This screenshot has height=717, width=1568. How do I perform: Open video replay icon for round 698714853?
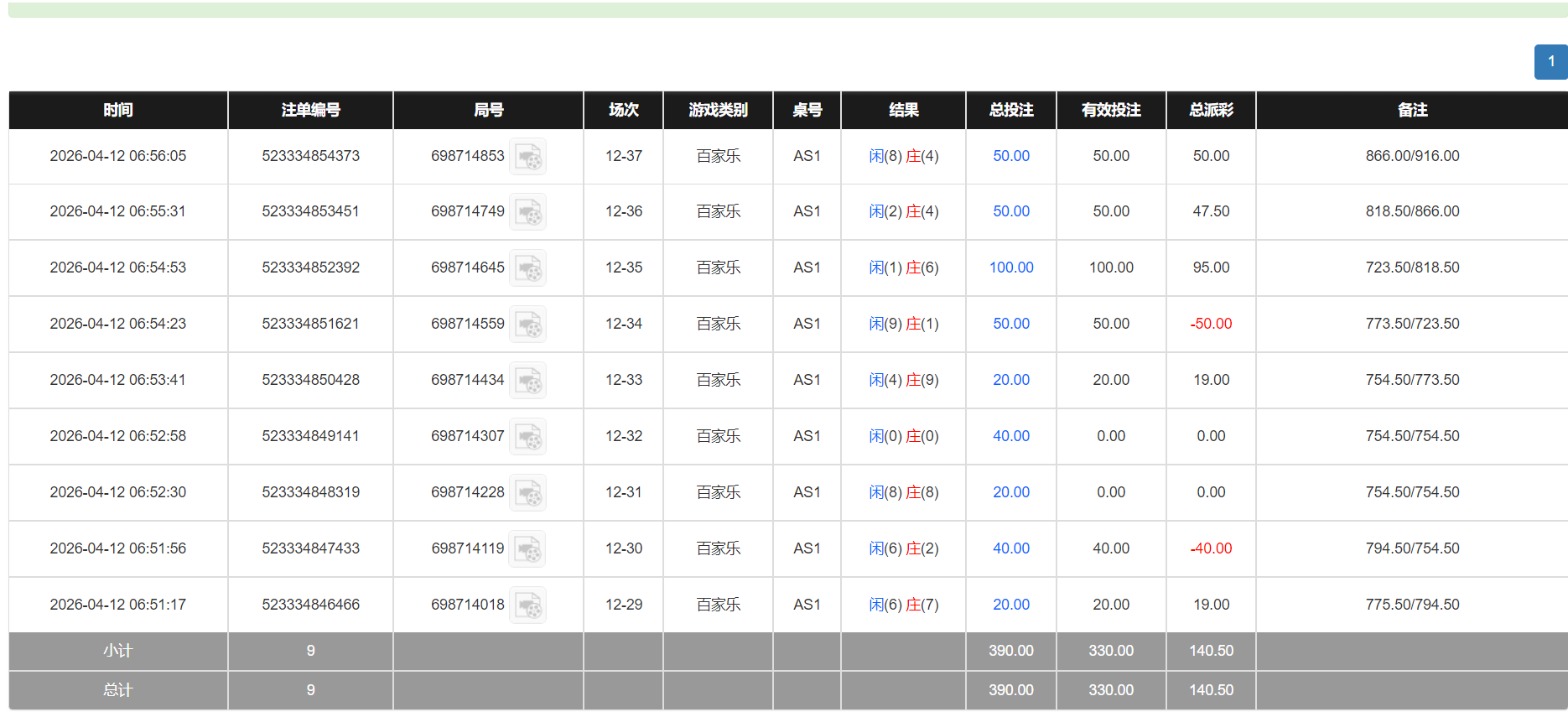point(528,157)
